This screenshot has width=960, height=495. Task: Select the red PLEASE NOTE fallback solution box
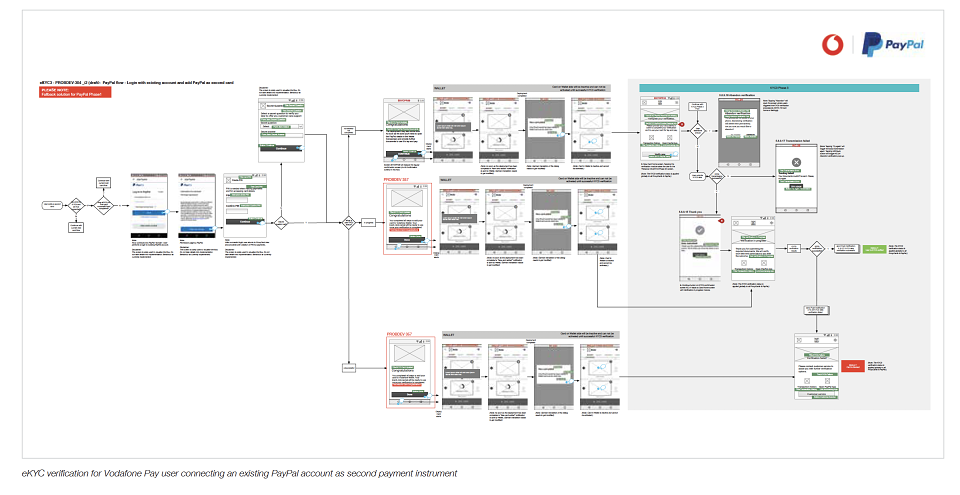point(75,92)
